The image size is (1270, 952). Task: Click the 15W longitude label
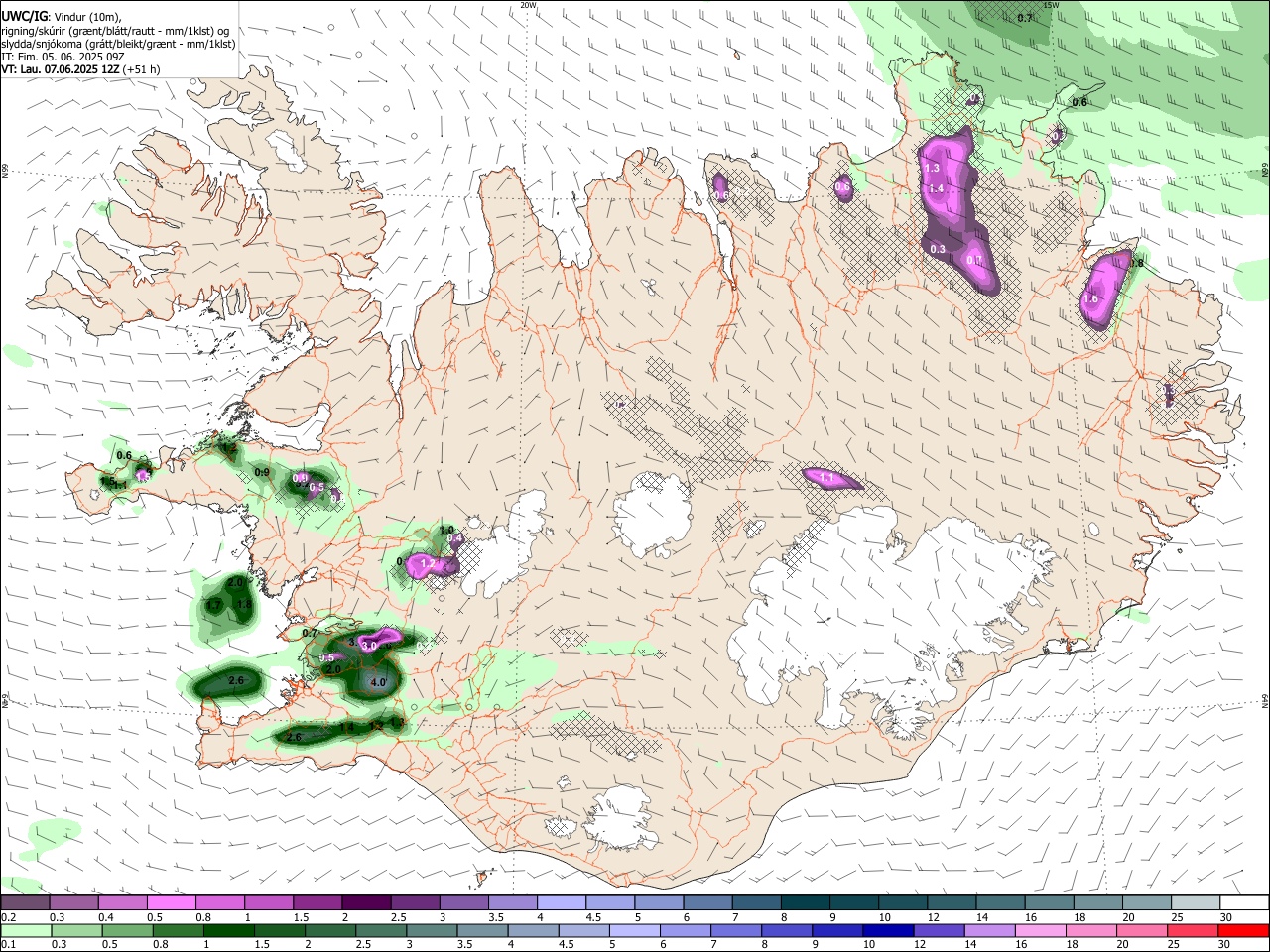pos(1052,5)
